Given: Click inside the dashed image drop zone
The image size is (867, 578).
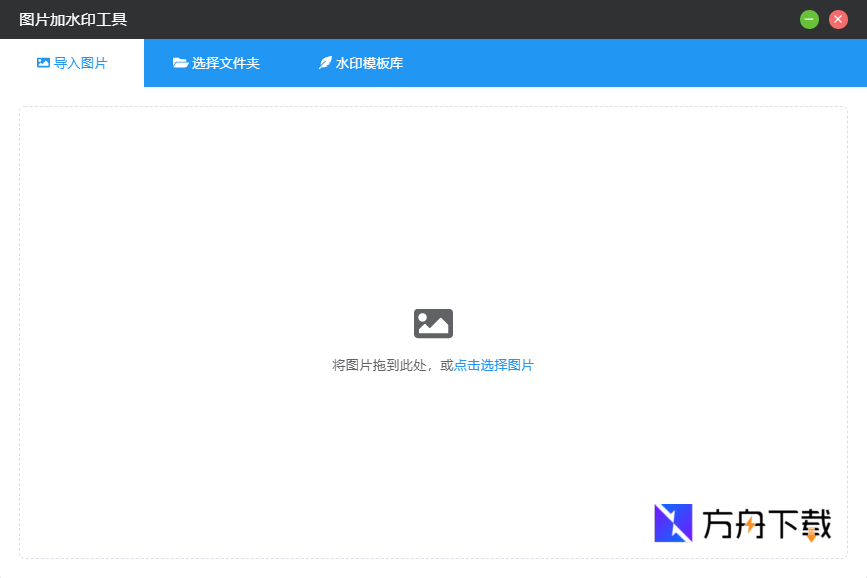Looking at the screenshot, I should [x=434, y=250].
